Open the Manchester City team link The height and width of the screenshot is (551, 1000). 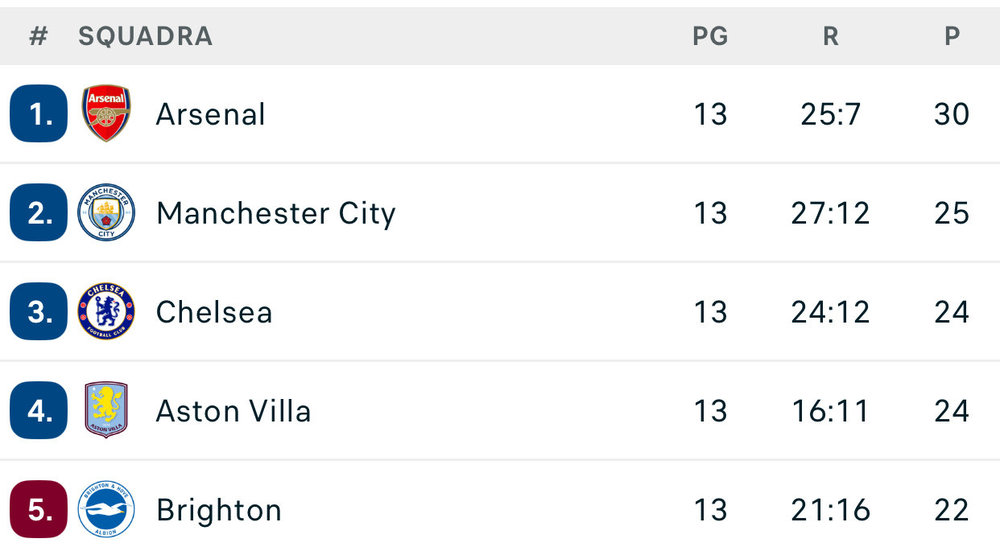[x=275, y=213]
